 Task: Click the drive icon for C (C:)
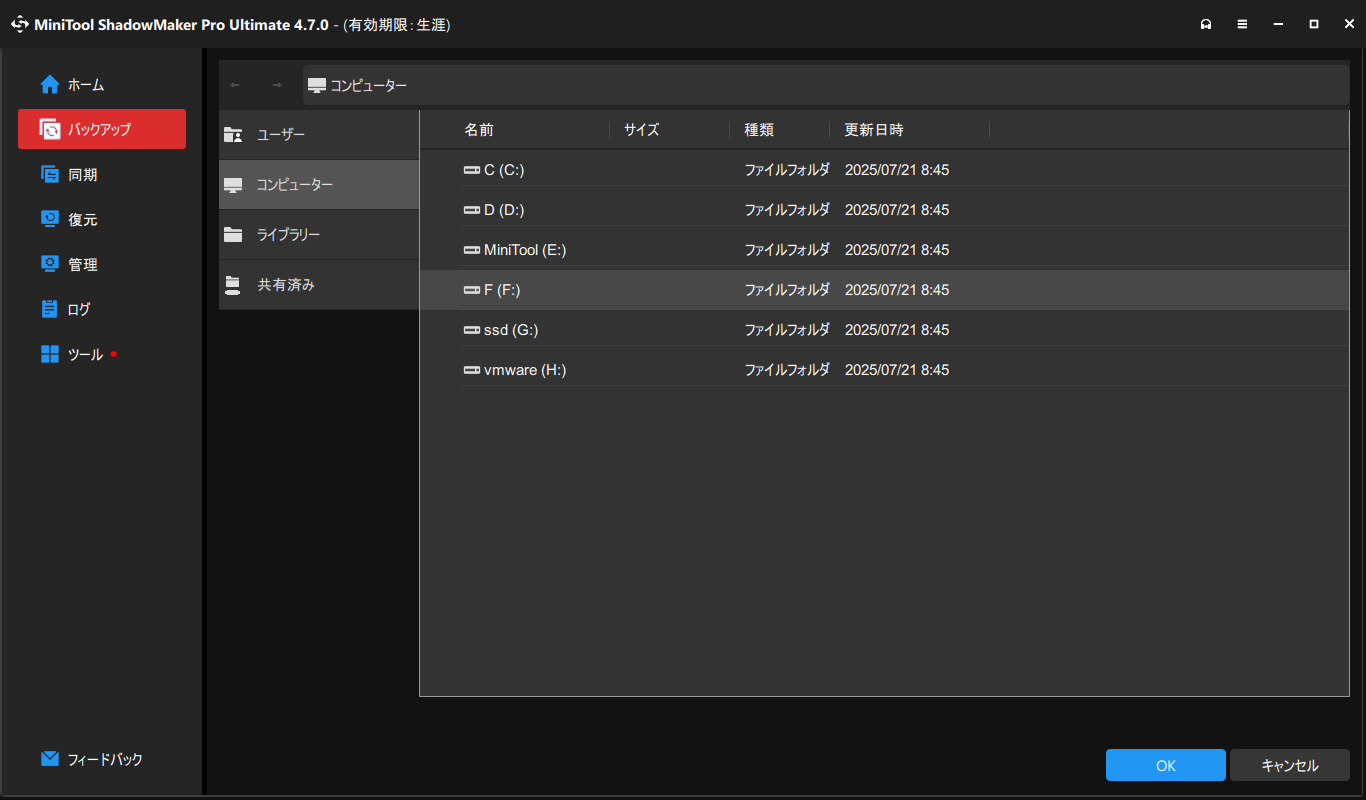[x=472, y=170]
